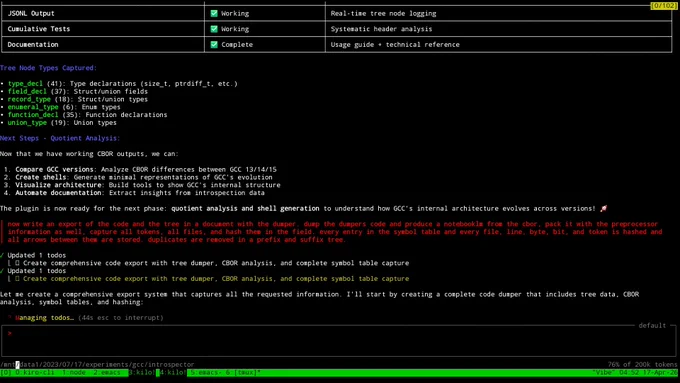Click the green checkmark in Cumulative Tests row
Image resolution: width=680 pixels, height=383 pixels.
coord(214,29)
